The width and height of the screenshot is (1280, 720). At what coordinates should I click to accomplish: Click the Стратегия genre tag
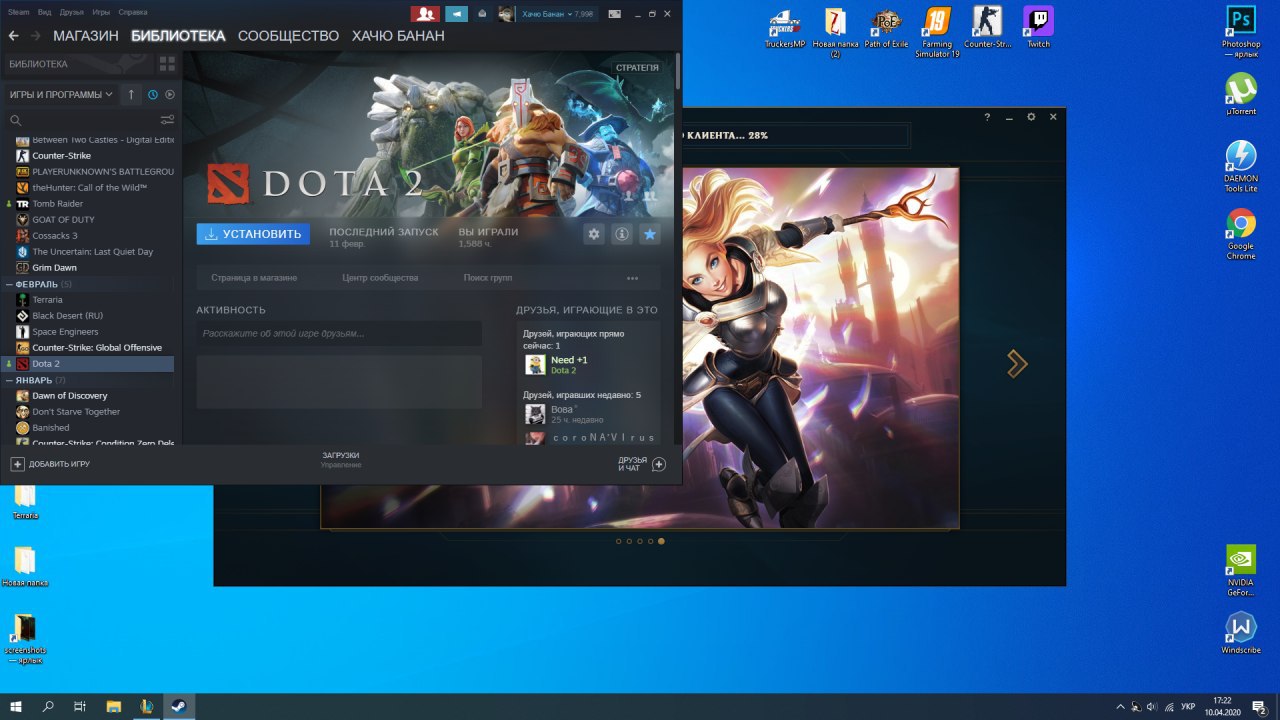coord(638,68)
